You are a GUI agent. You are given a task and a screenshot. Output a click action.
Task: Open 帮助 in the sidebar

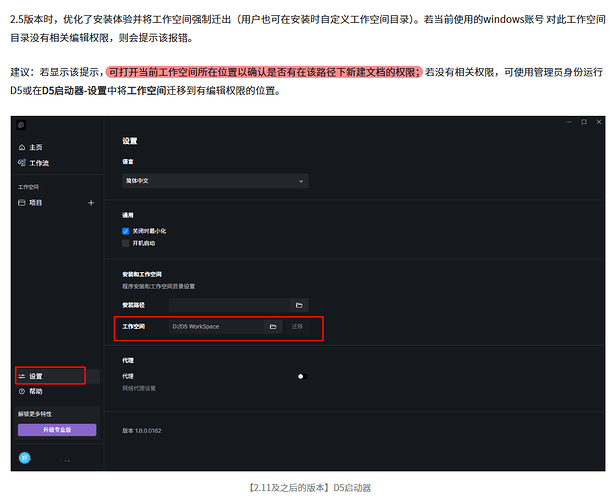(36, 391)
